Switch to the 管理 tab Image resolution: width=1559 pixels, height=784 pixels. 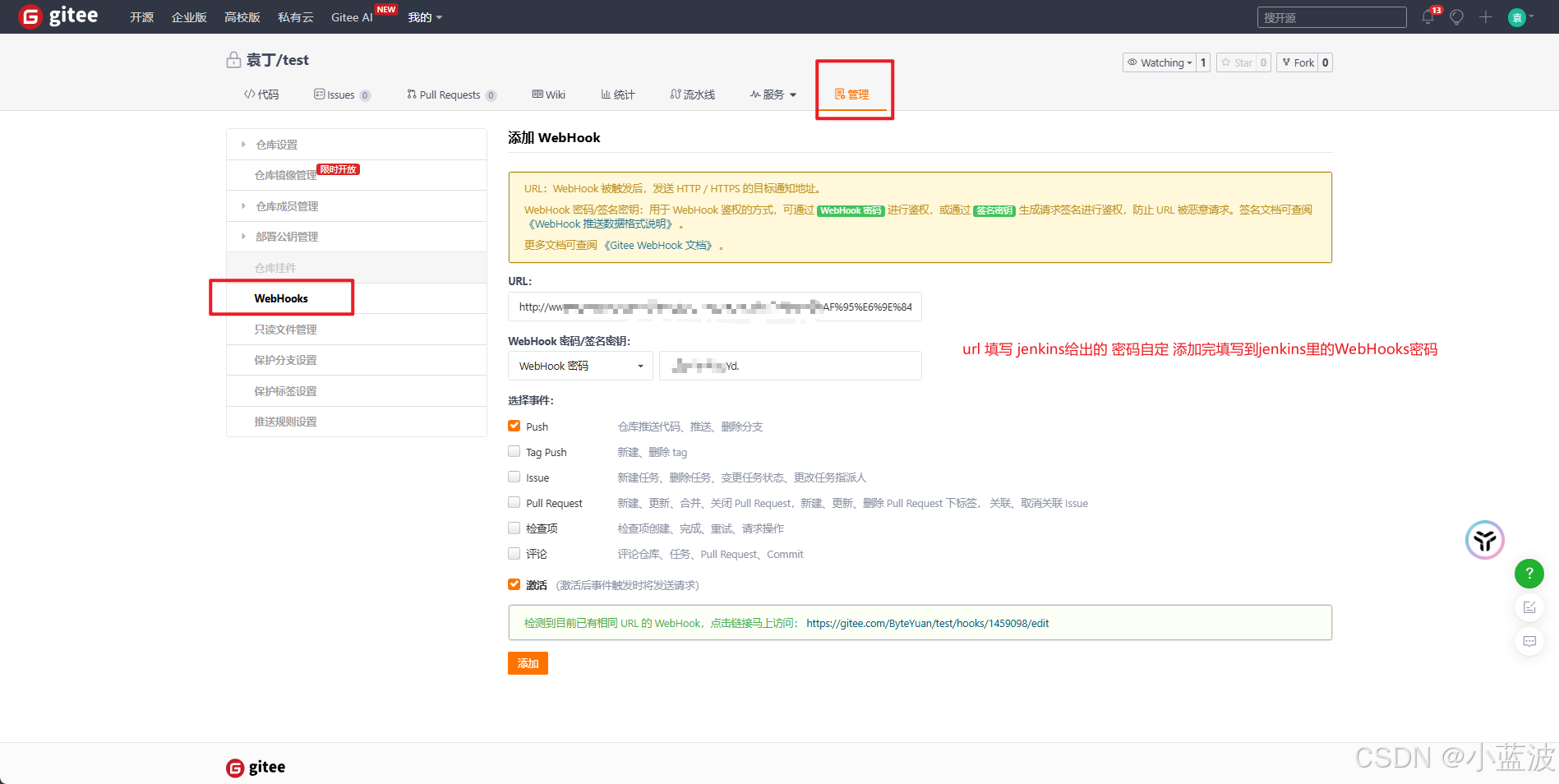point(852,95)
